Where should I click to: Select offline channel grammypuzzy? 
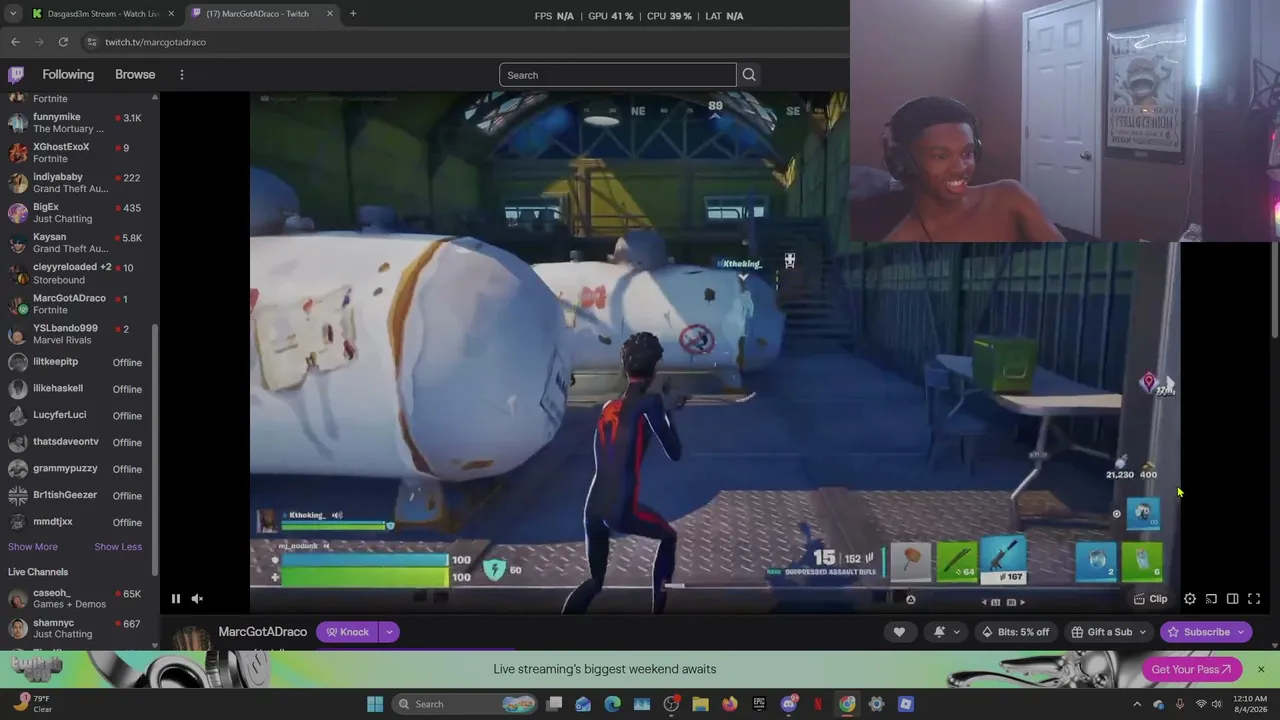point(78,469)
